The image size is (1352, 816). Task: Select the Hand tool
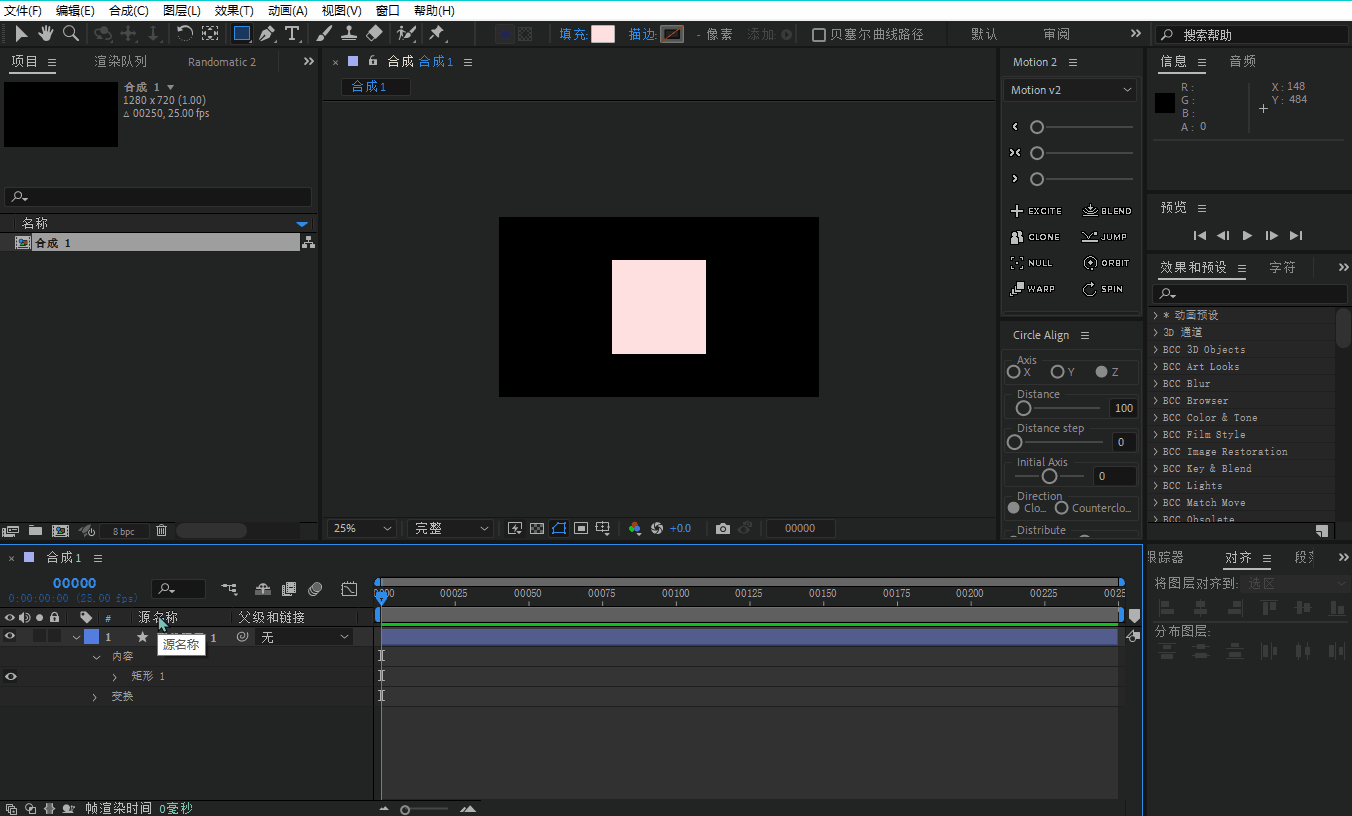coord(46,34)
